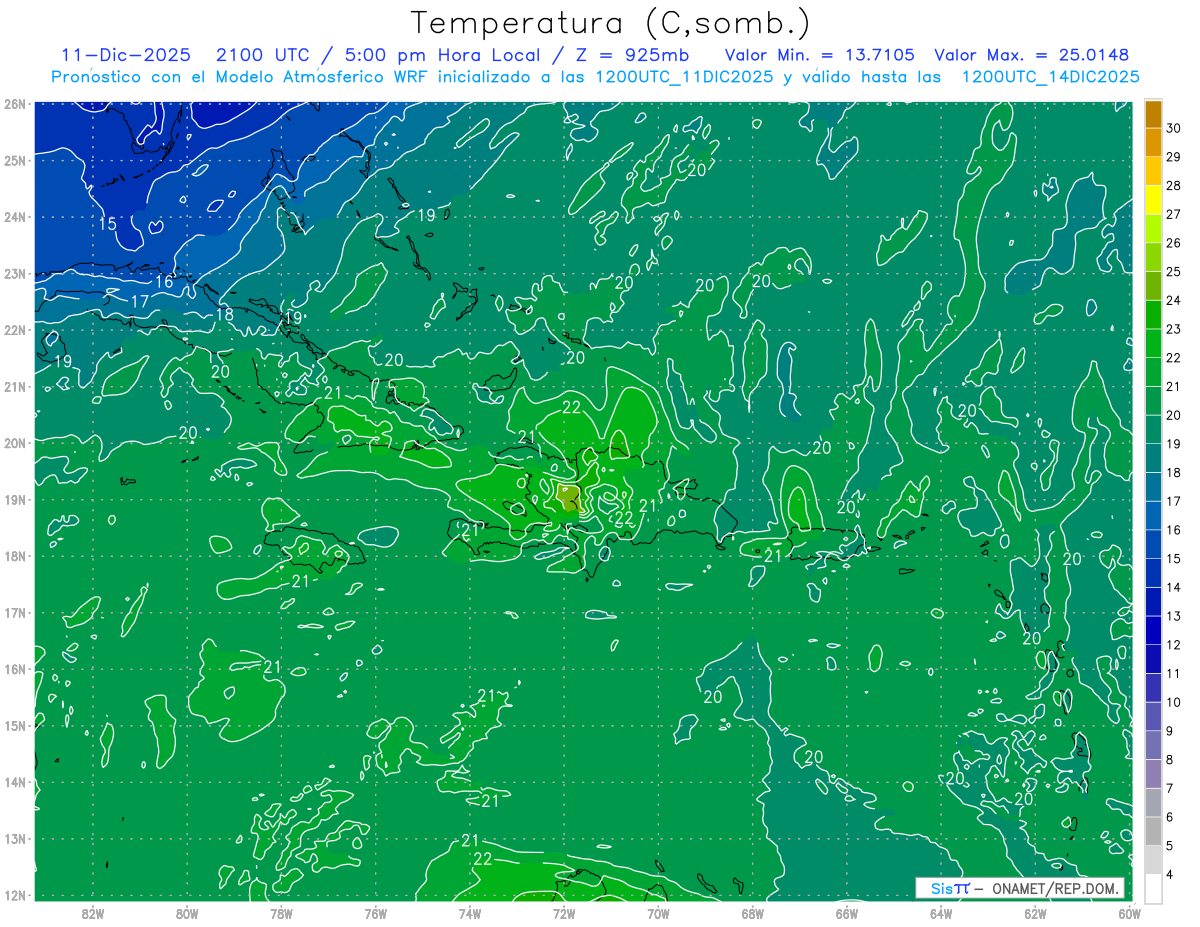The height and width of the screenshot is (927, 1200).
Task: Click the legend scale value '4'
Action: 1170,876
